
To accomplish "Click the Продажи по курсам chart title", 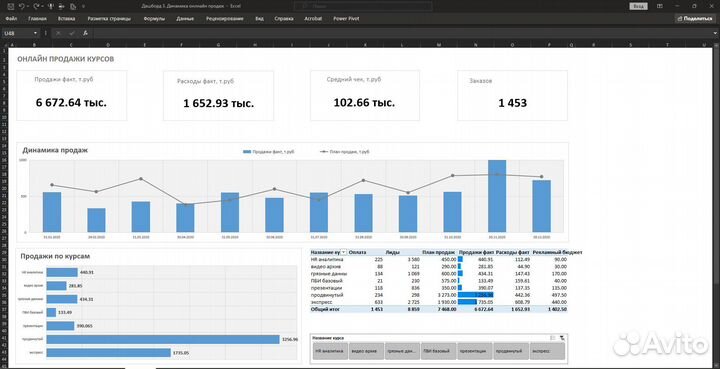I will (x=55, y=256).
